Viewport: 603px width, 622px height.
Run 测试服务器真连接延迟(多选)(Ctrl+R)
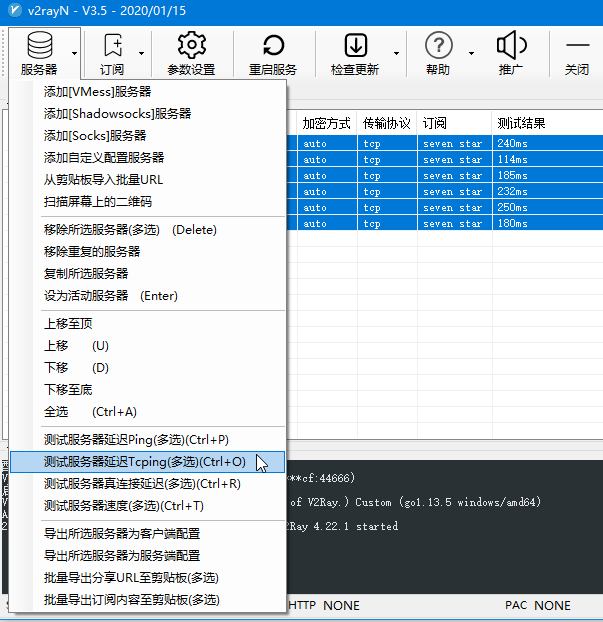tap(148, 484)
